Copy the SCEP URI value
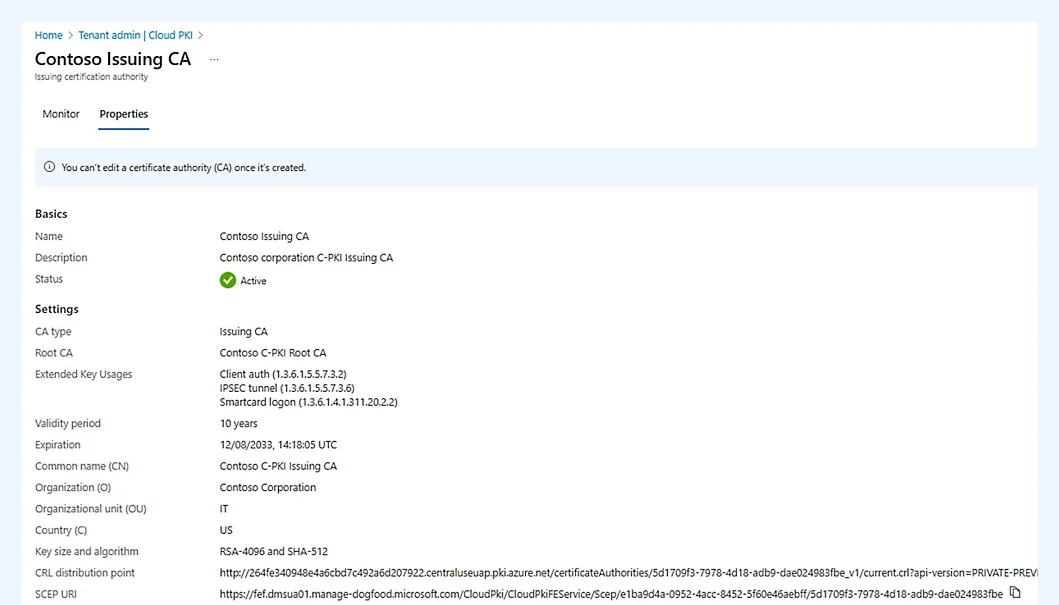 coord(1014,592)
